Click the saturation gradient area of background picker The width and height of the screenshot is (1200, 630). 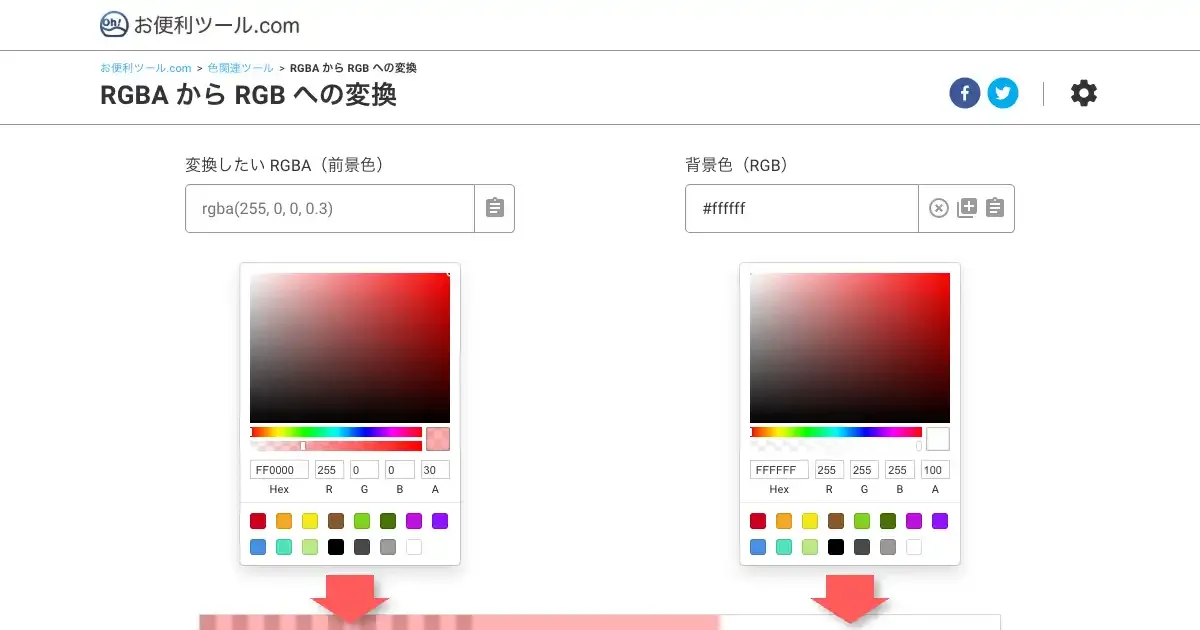tap(849, 347)
